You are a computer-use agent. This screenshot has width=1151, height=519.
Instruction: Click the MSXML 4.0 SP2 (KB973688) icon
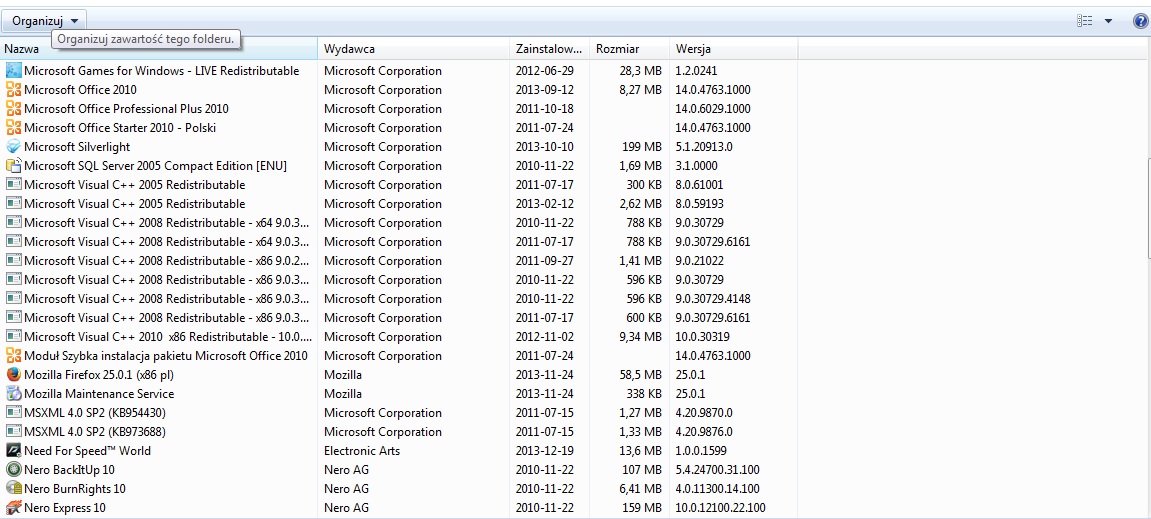(13, 432)
